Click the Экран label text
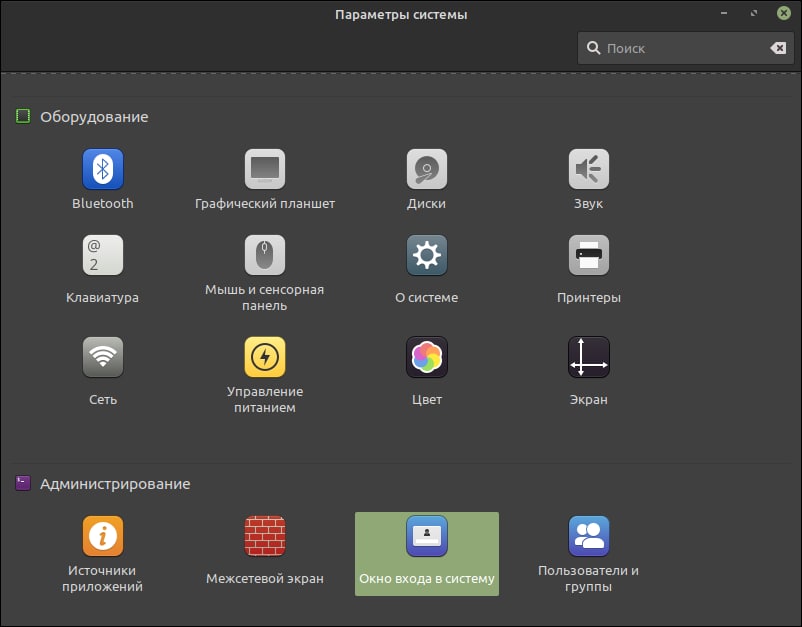The width and height of the screenshot is (802, 627). [589, 399]
